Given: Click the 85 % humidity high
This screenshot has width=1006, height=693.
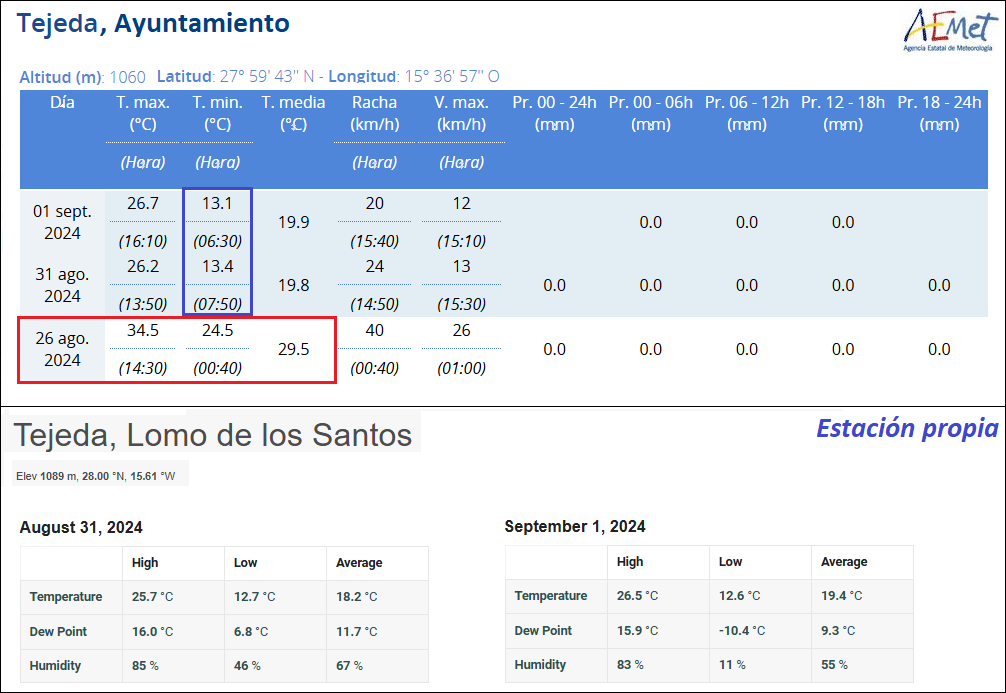Looking at the screenshot, I should click(x=146, y=666).
